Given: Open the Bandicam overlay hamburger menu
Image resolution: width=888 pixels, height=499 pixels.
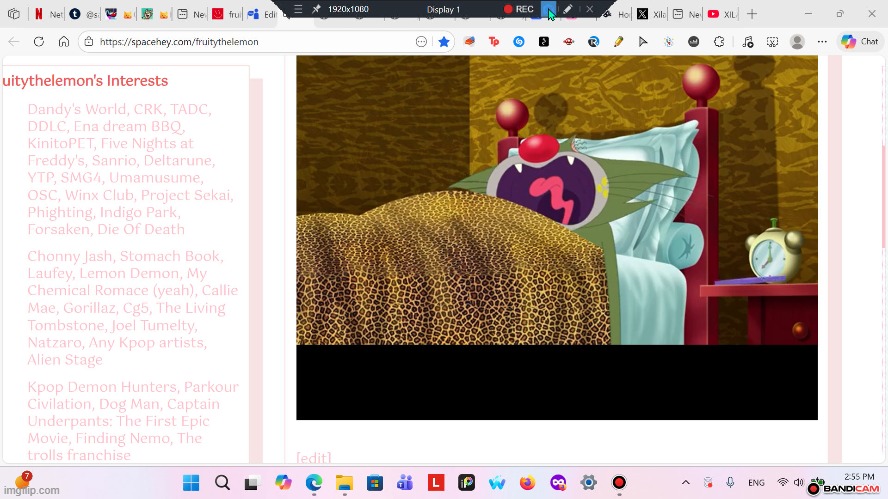Looking at the screenshot, I should point(298,9).
